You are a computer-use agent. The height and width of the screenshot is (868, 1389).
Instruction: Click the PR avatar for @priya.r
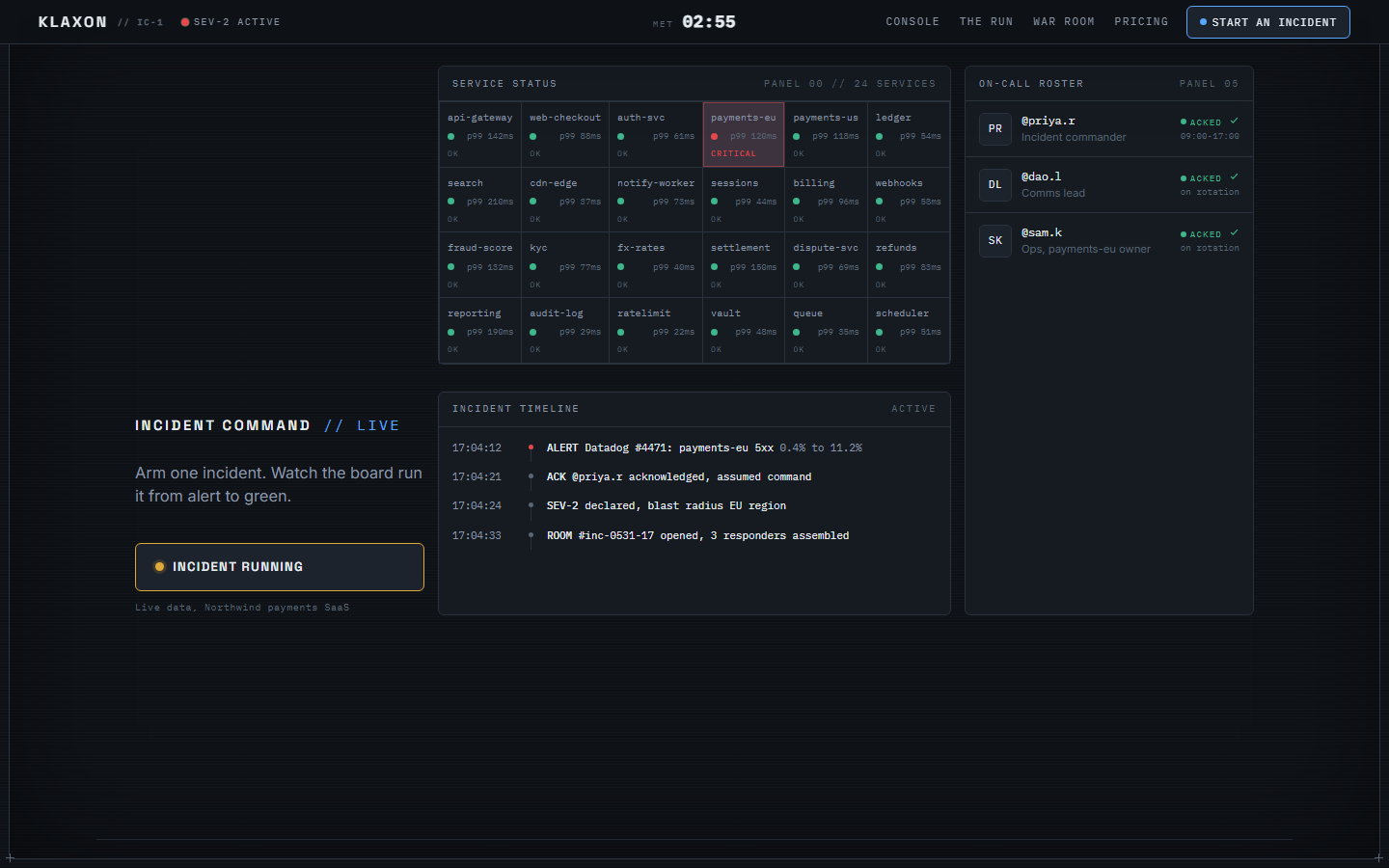(995, 128)
